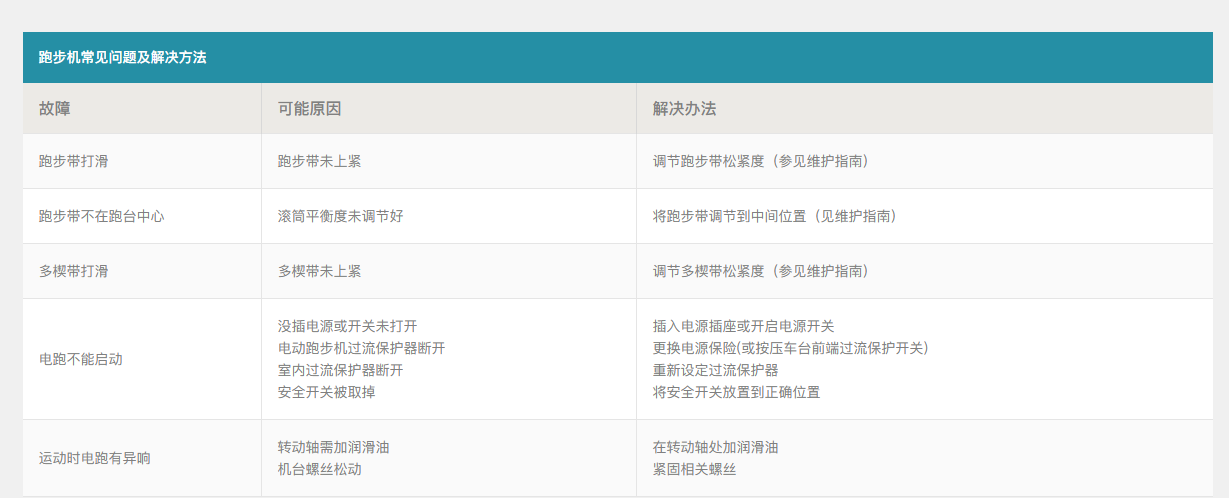Click the 跑步带未上紧 cause text
This screenshot has height=498, width=1229.
[319, 161]
